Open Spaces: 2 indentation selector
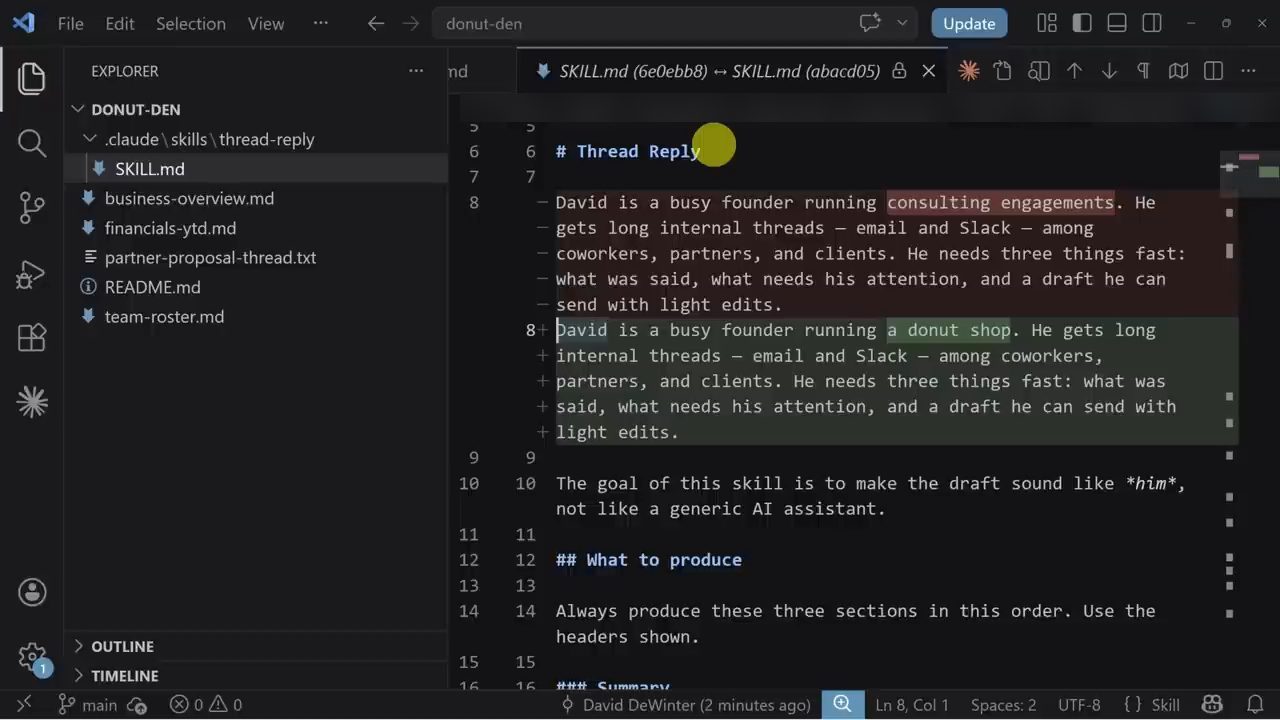The height and width of the screenshot is (720, 1280). click(x=1003, y=705)
